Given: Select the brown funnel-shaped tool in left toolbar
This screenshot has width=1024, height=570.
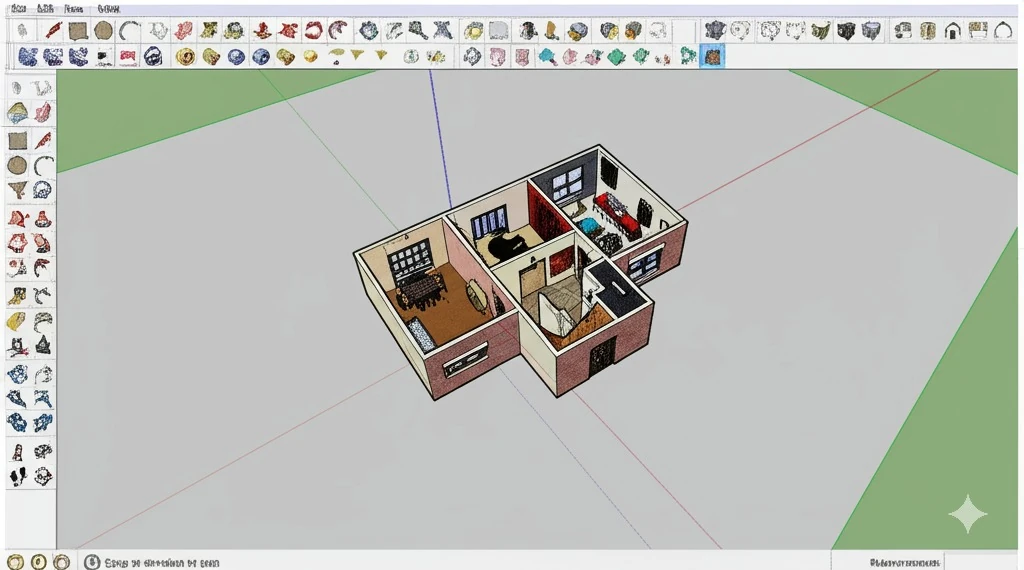Looking at the screenshot, I should click(x=18, y=190).
